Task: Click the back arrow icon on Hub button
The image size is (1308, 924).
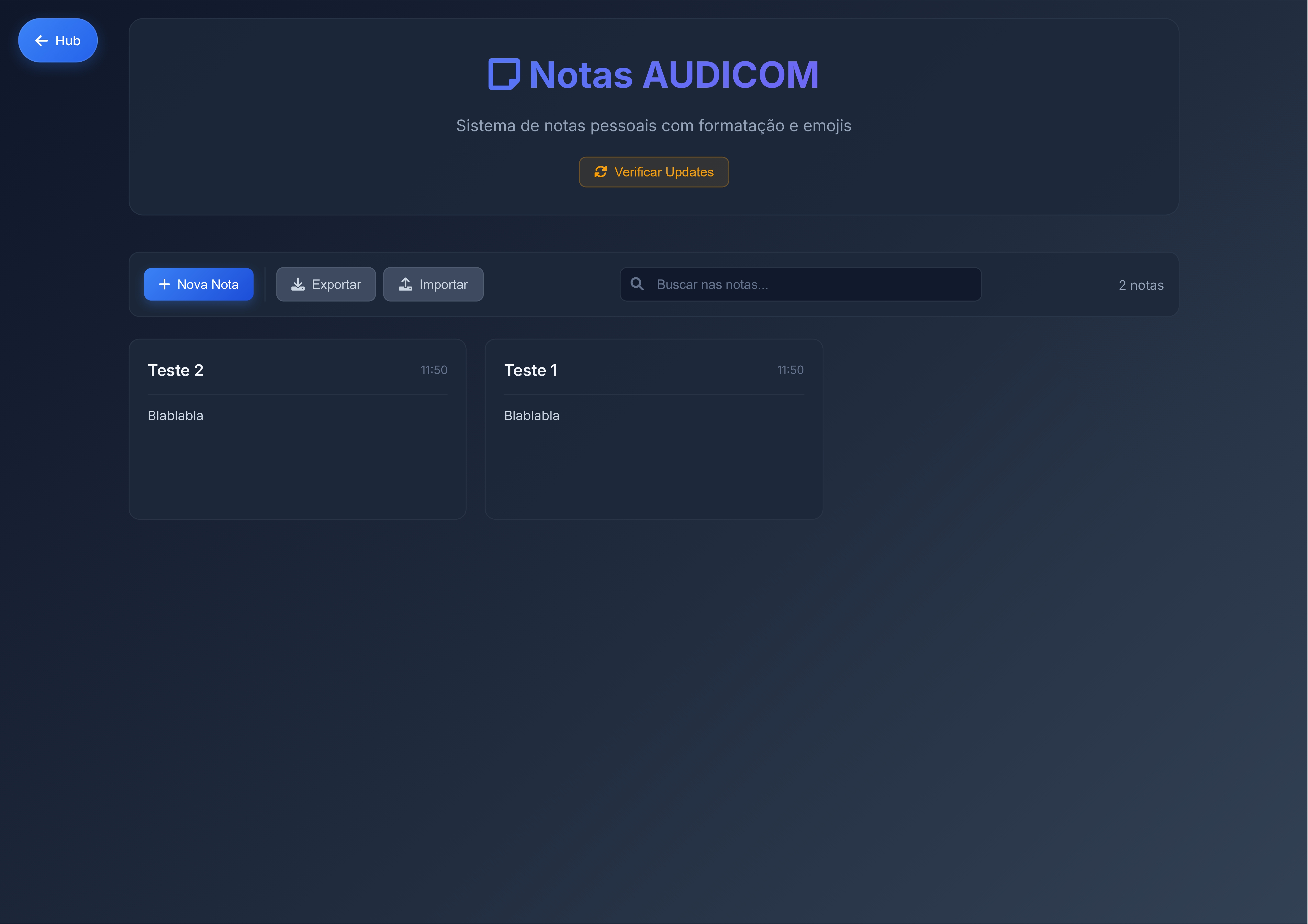Action: (41, 40)
